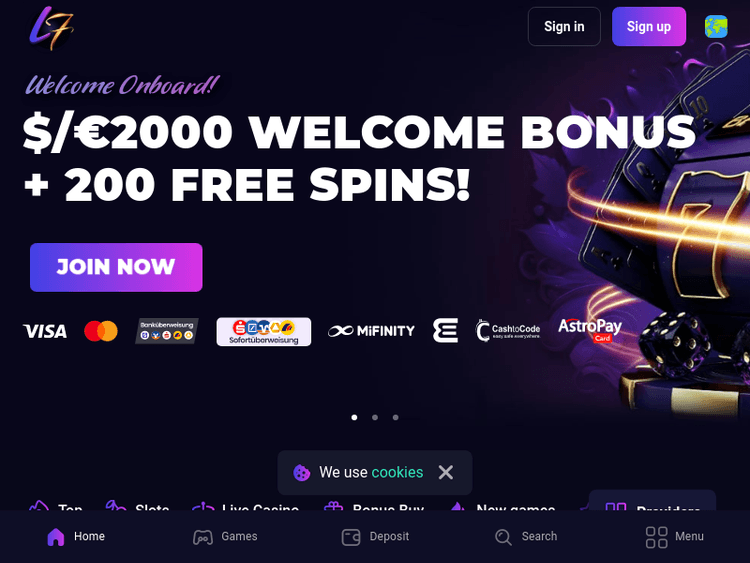
Task: Click the Banküberweisung payment logo
Action: click(x=166, y=331)
